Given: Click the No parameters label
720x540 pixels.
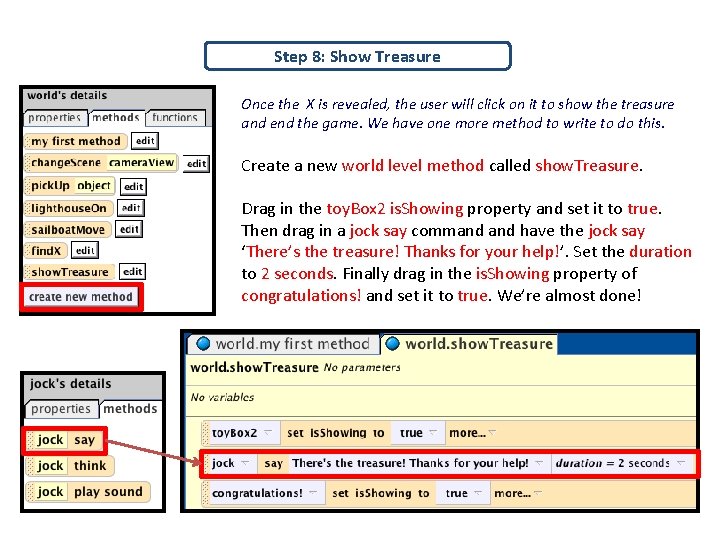Looking at the screenshot, I should click(362, 367).
